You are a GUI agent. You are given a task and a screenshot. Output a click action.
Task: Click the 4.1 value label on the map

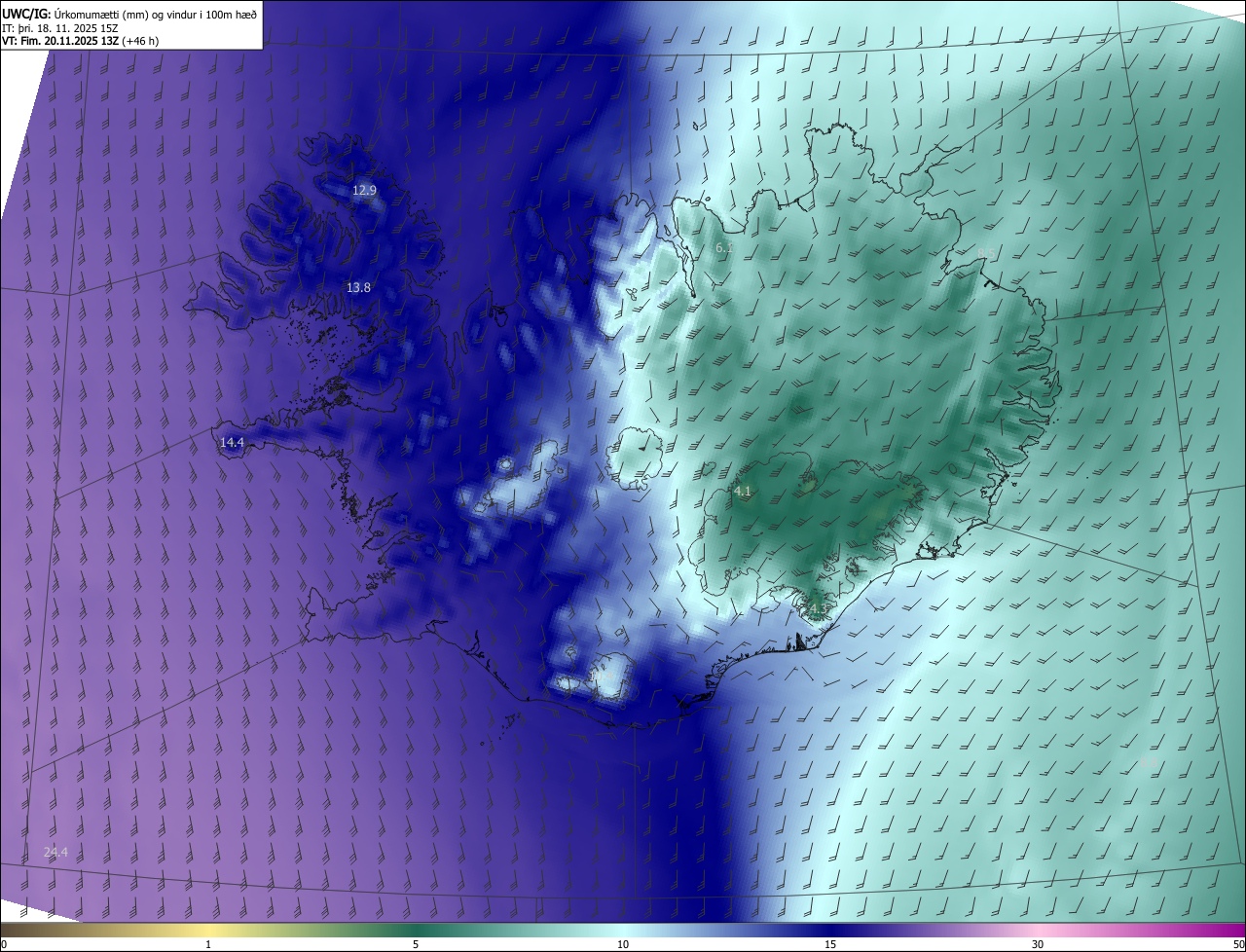(x=742, y=492)
